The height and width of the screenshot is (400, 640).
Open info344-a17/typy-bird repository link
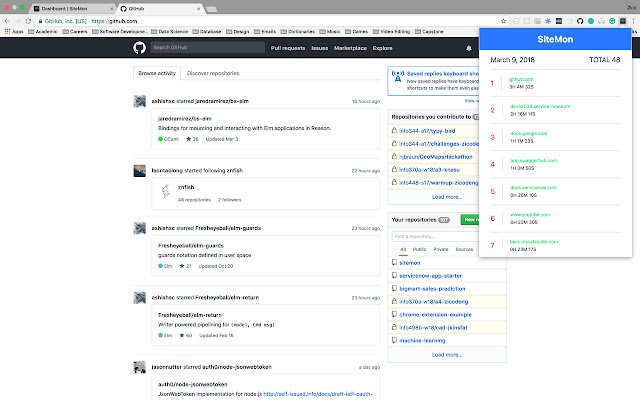(x=427, y=131)
